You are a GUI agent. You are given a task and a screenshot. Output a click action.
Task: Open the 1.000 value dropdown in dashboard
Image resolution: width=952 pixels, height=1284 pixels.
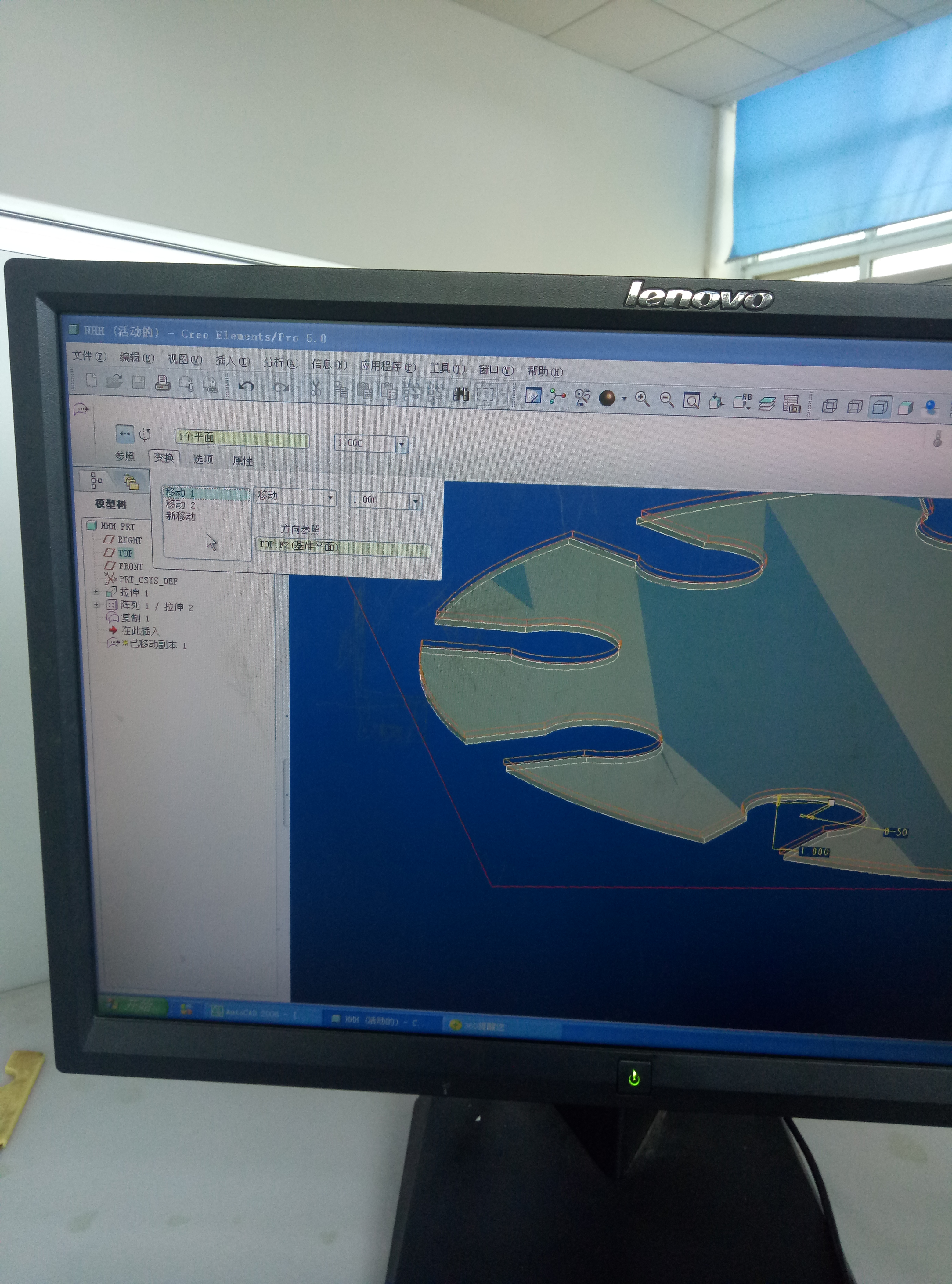click(402, 444)
